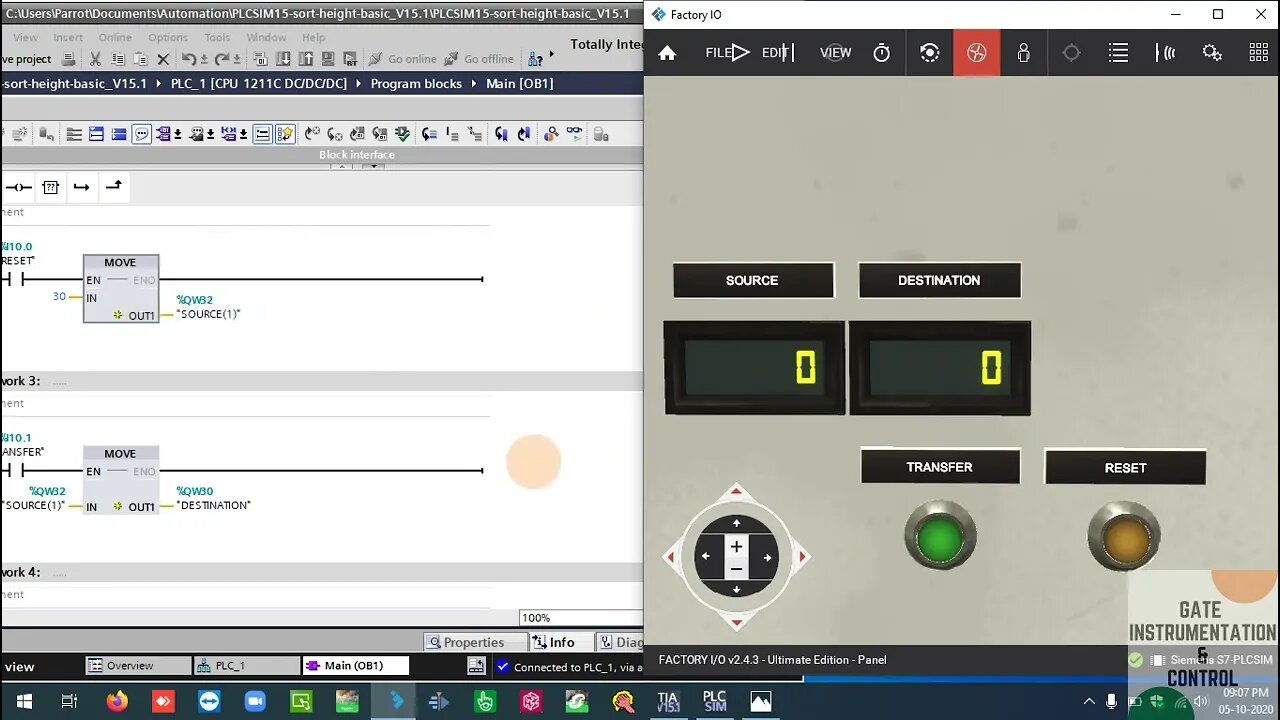Click the Factory IO home icon
The image size is (1280, 720).
pos(667,53)
